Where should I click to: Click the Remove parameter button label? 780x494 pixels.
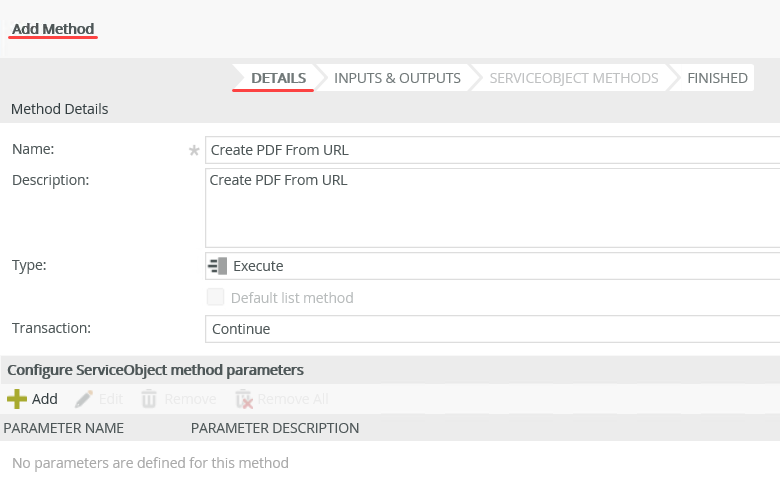coord(190,399)
